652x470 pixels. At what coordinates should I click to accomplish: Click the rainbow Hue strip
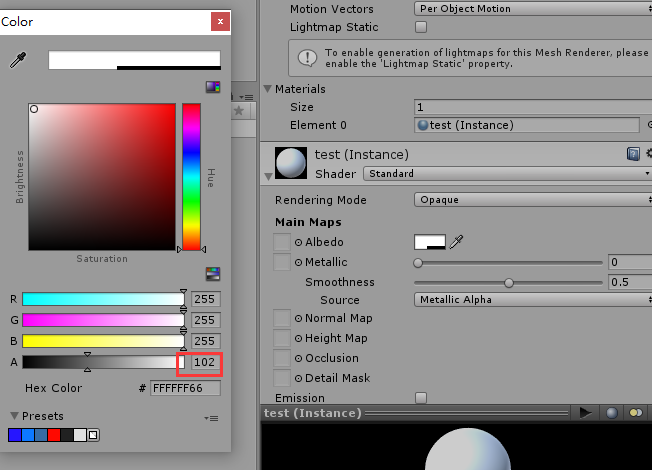coord(192,177)
